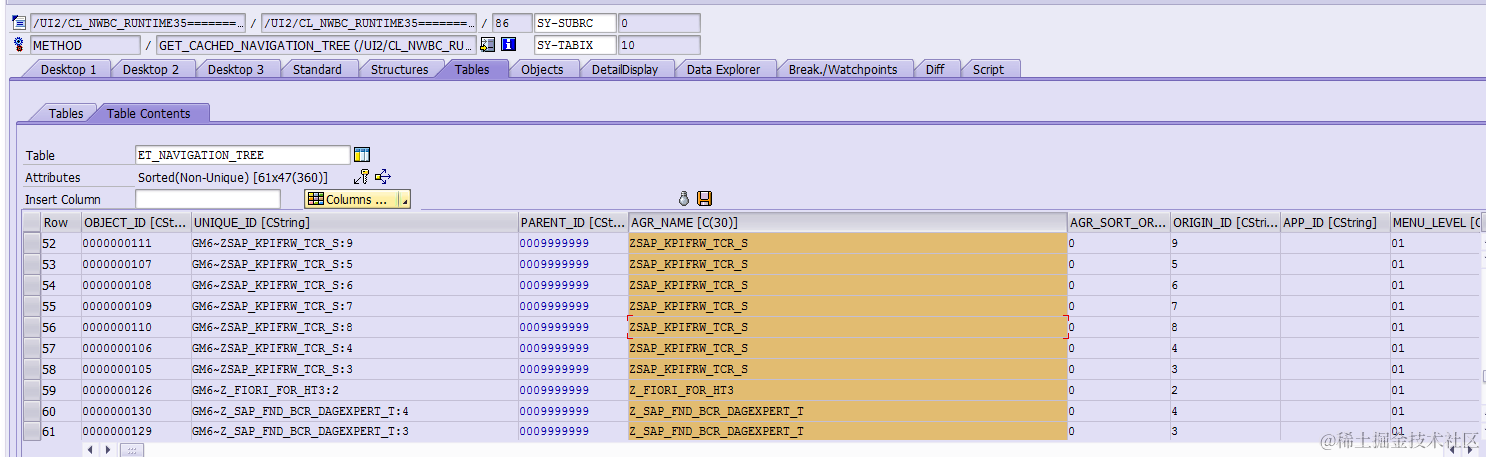The width and height of the screenshot is (1486, 457).
Task: Select the APP_ID [CString] column header
Action: click(1335, 222)
